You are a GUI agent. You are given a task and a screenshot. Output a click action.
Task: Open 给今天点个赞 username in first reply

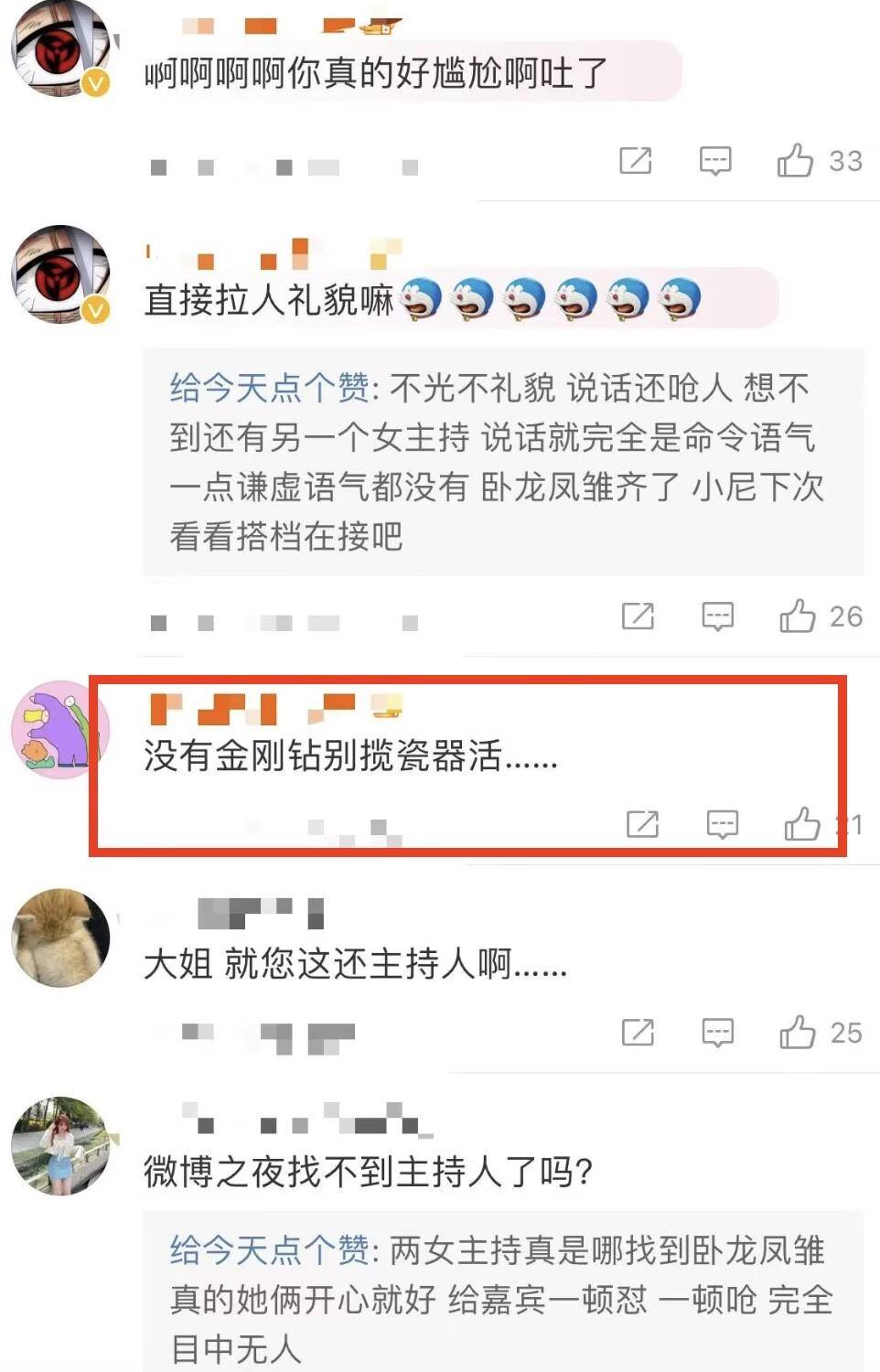coord(270,388)
